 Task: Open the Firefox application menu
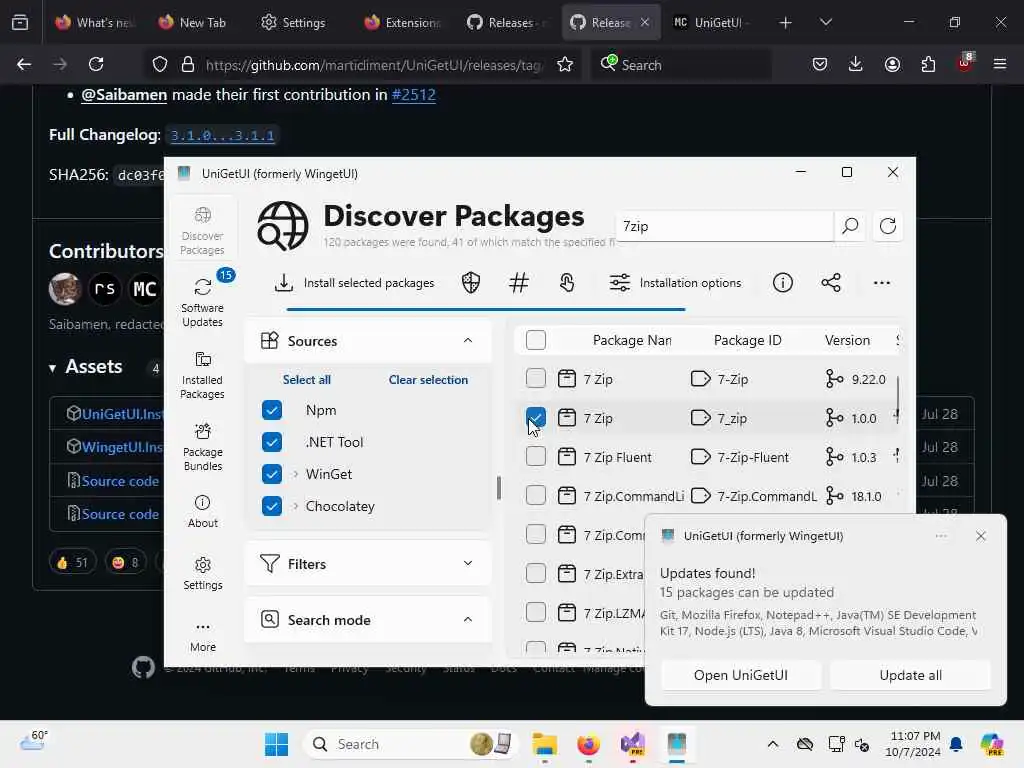[1000, 64]
